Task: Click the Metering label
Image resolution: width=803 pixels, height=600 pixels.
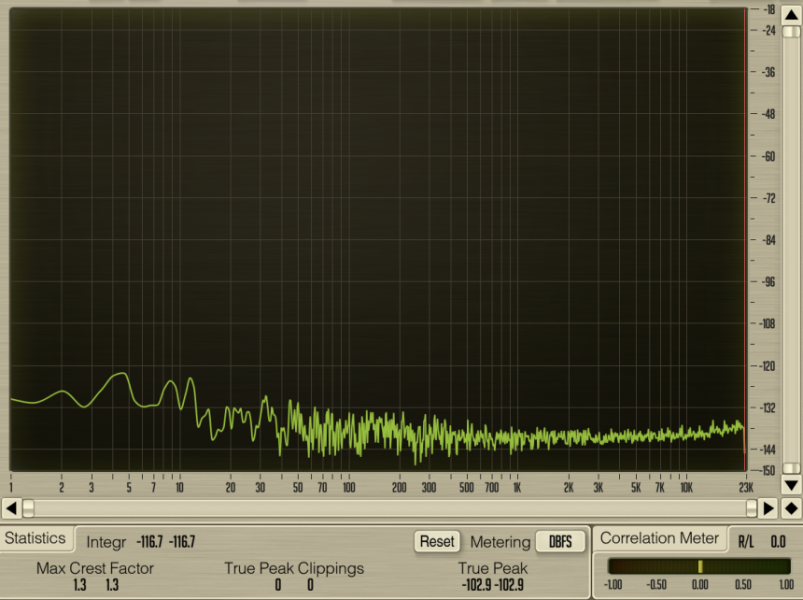Action: coord(500,542)
